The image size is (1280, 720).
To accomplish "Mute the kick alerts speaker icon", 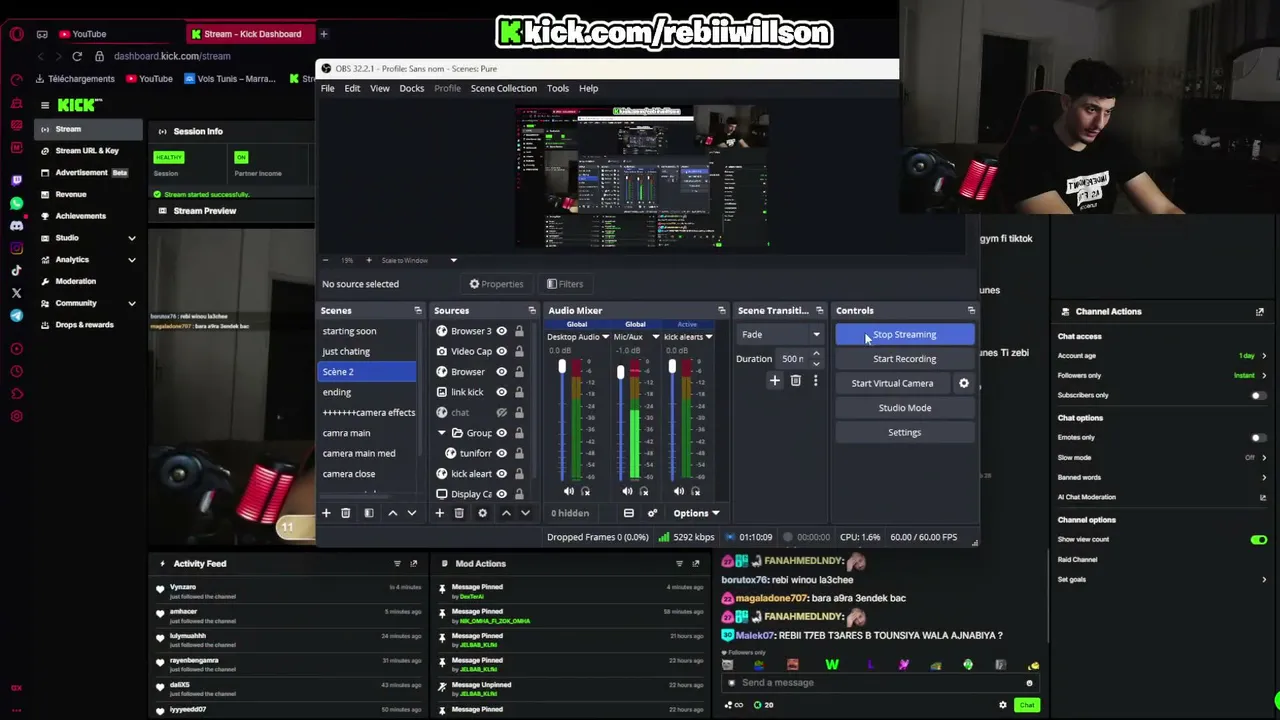I will point(678,491).
